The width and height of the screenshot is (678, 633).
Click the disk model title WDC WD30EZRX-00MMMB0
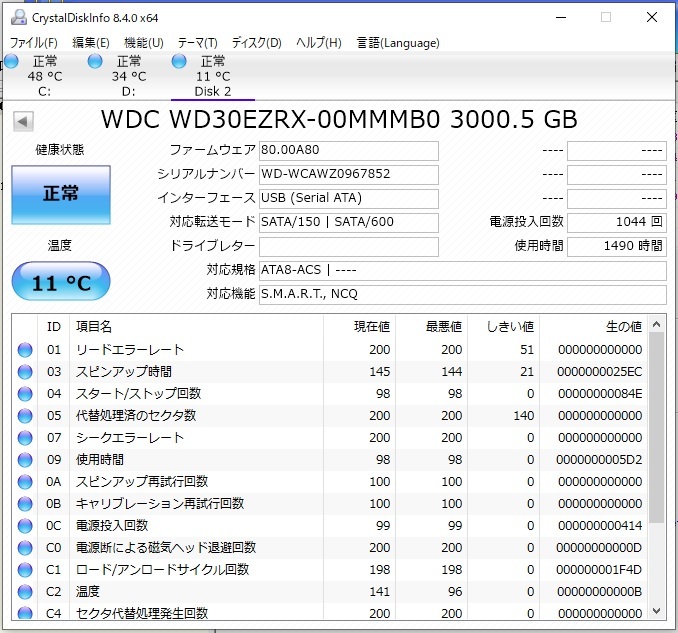tap(270, 119)
